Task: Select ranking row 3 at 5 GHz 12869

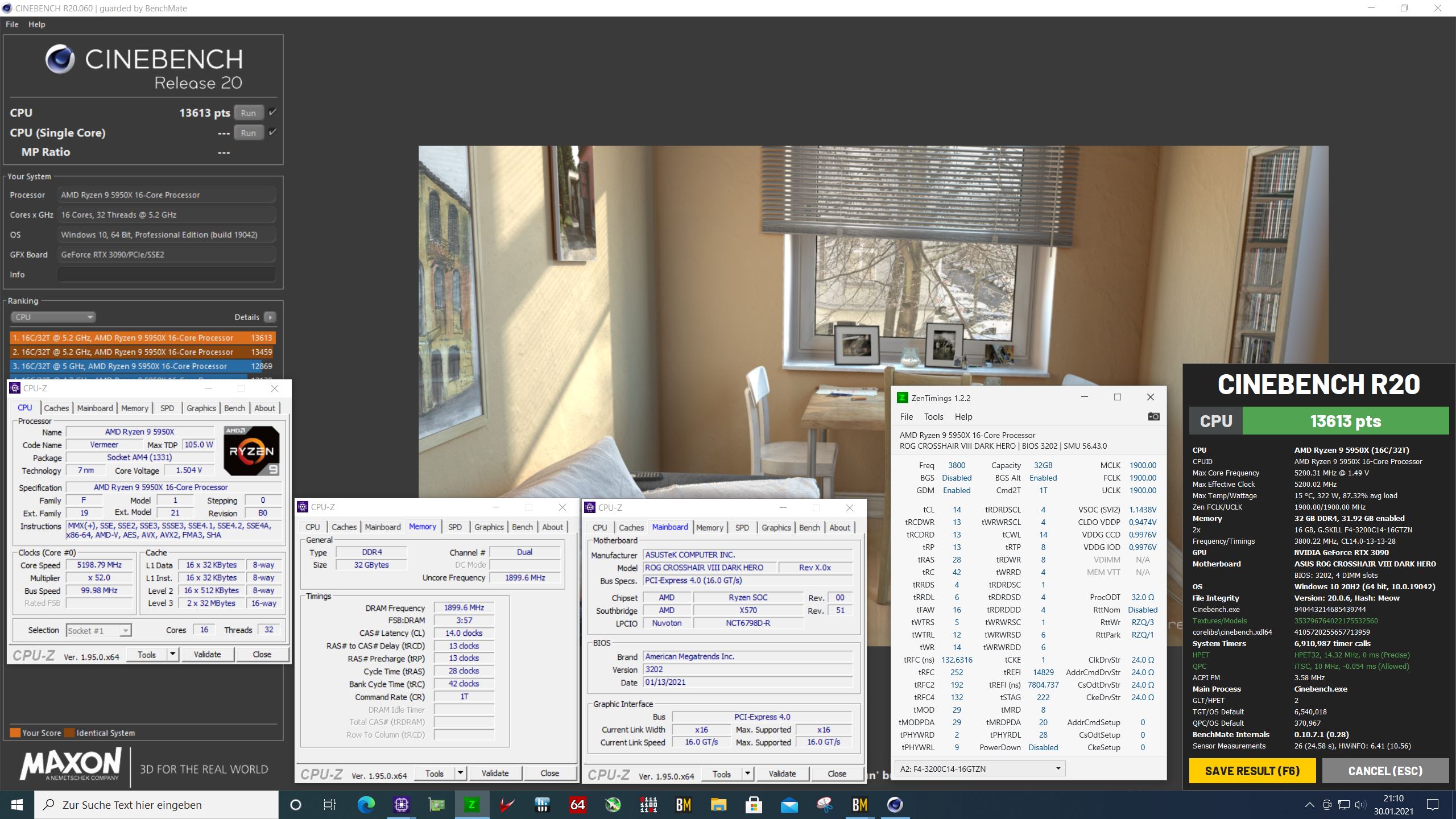Action: coord(143,366)
